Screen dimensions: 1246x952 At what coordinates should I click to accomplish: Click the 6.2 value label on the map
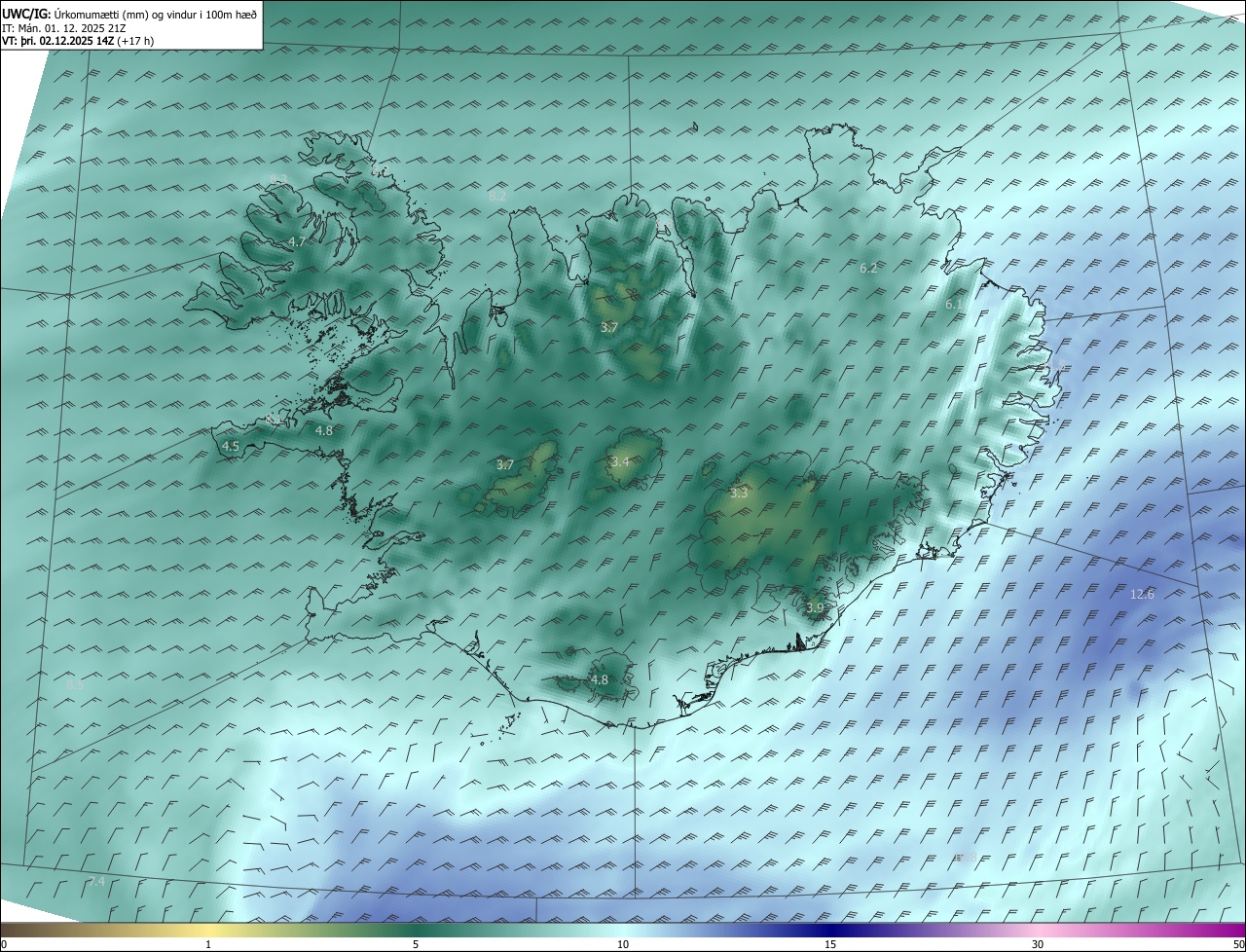pos(868,268)
